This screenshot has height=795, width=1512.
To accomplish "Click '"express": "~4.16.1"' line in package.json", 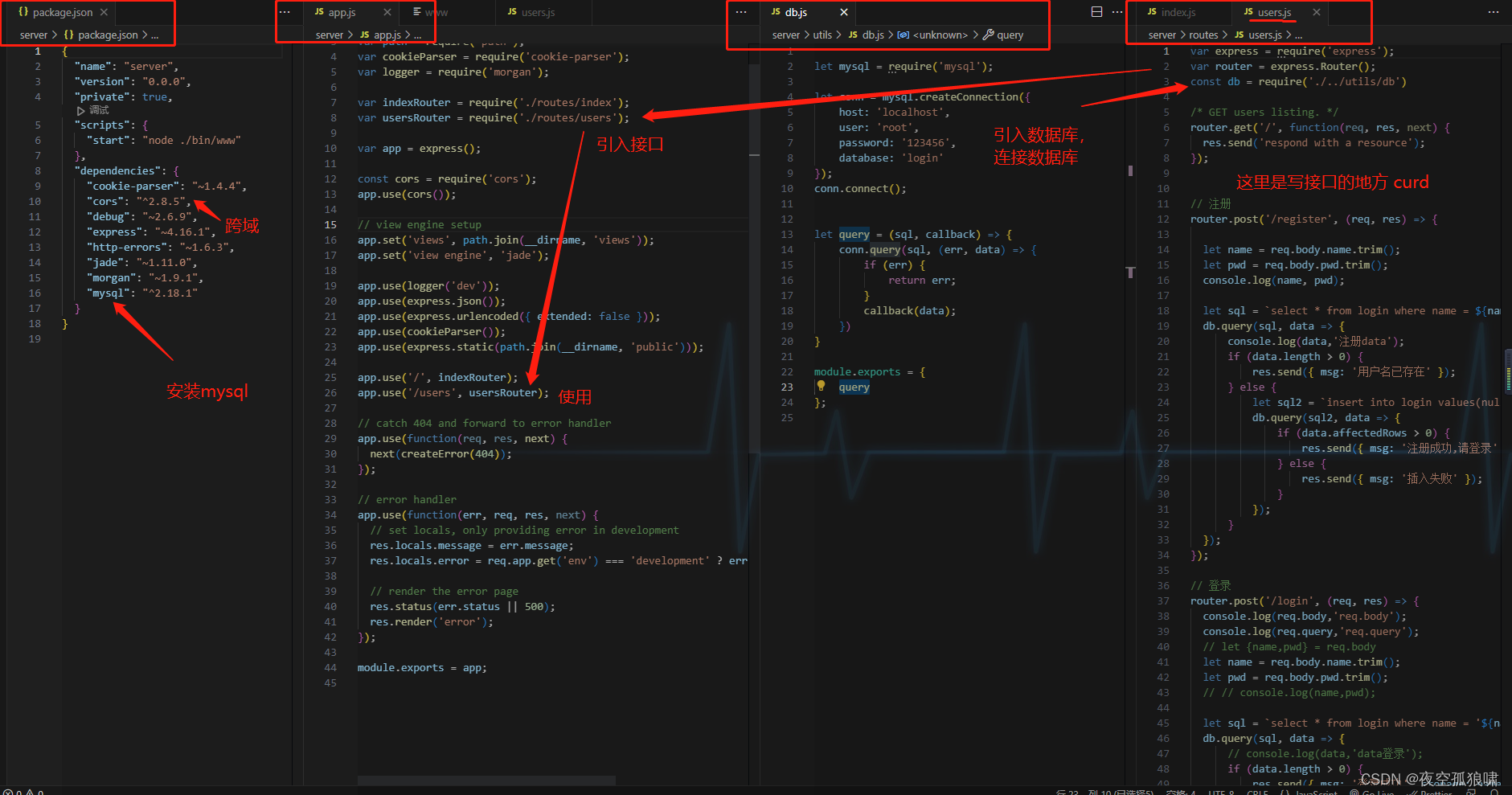I will pyautogui.click(x=151, y=232).
